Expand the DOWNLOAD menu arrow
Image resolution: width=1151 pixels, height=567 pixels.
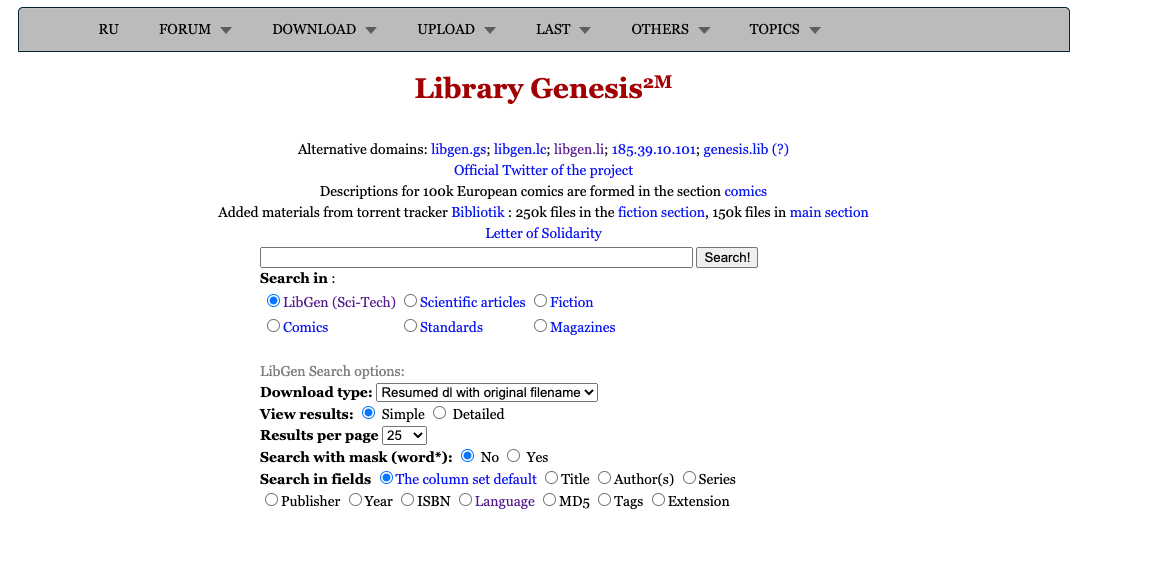tap(371, 30)
